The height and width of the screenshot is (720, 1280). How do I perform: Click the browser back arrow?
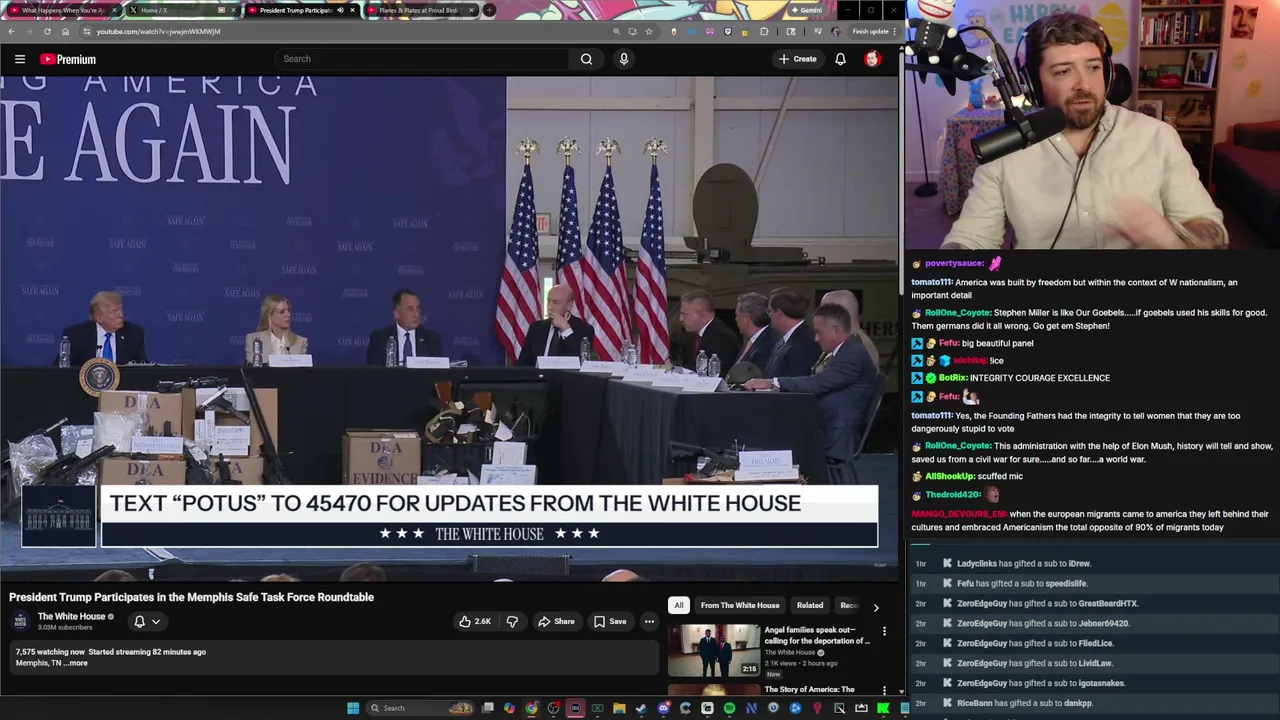click(11, 31)
